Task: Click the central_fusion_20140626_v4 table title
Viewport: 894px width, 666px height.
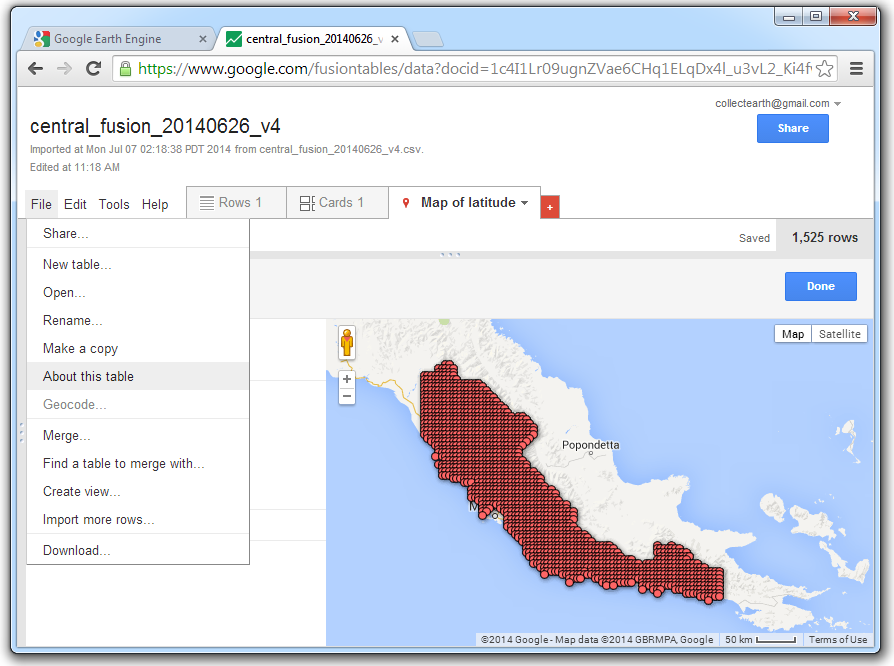Action: point(155,126)
